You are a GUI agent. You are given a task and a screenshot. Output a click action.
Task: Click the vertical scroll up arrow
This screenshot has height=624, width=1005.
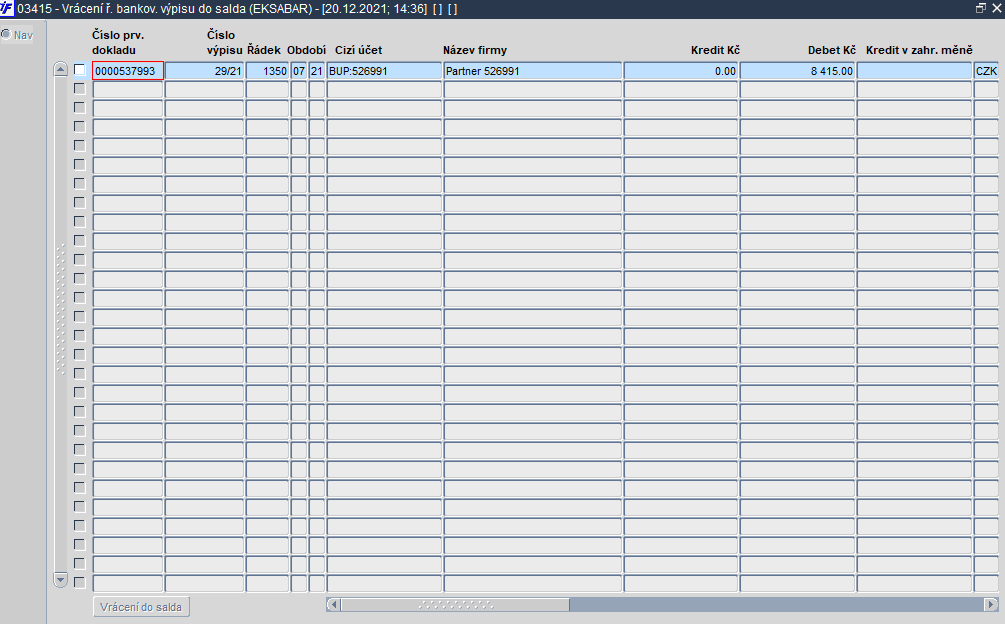coord(60,70)
